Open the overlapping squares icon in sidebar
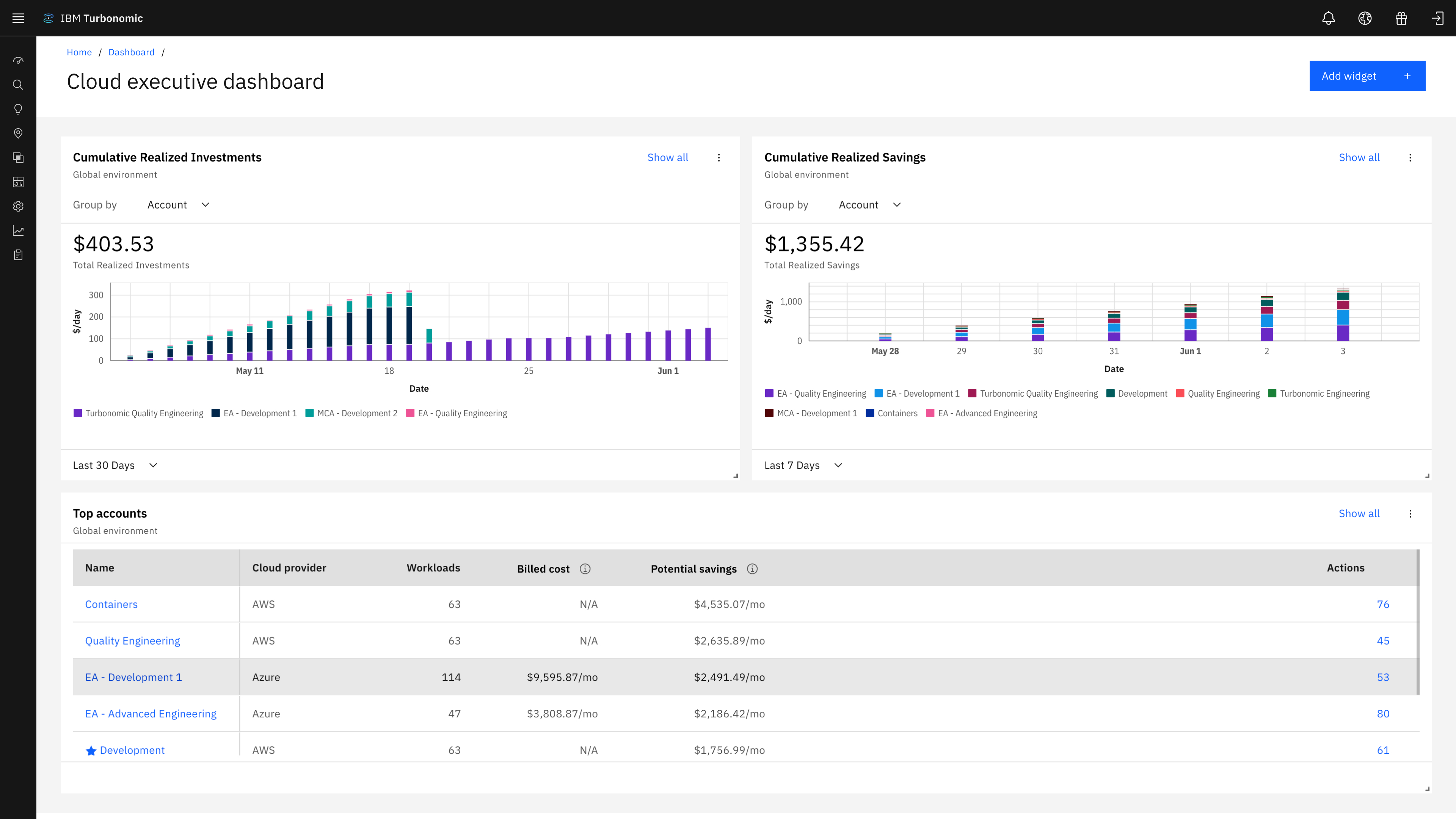The width and height of the screenshot is (1456, 819). point(18,158)
